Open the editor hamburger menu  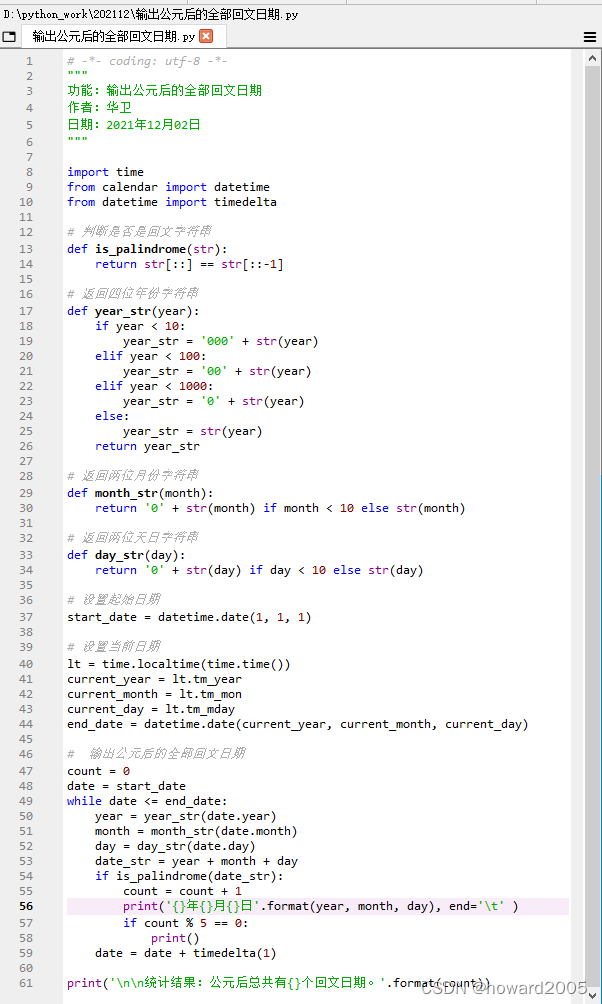click(590, 37)
